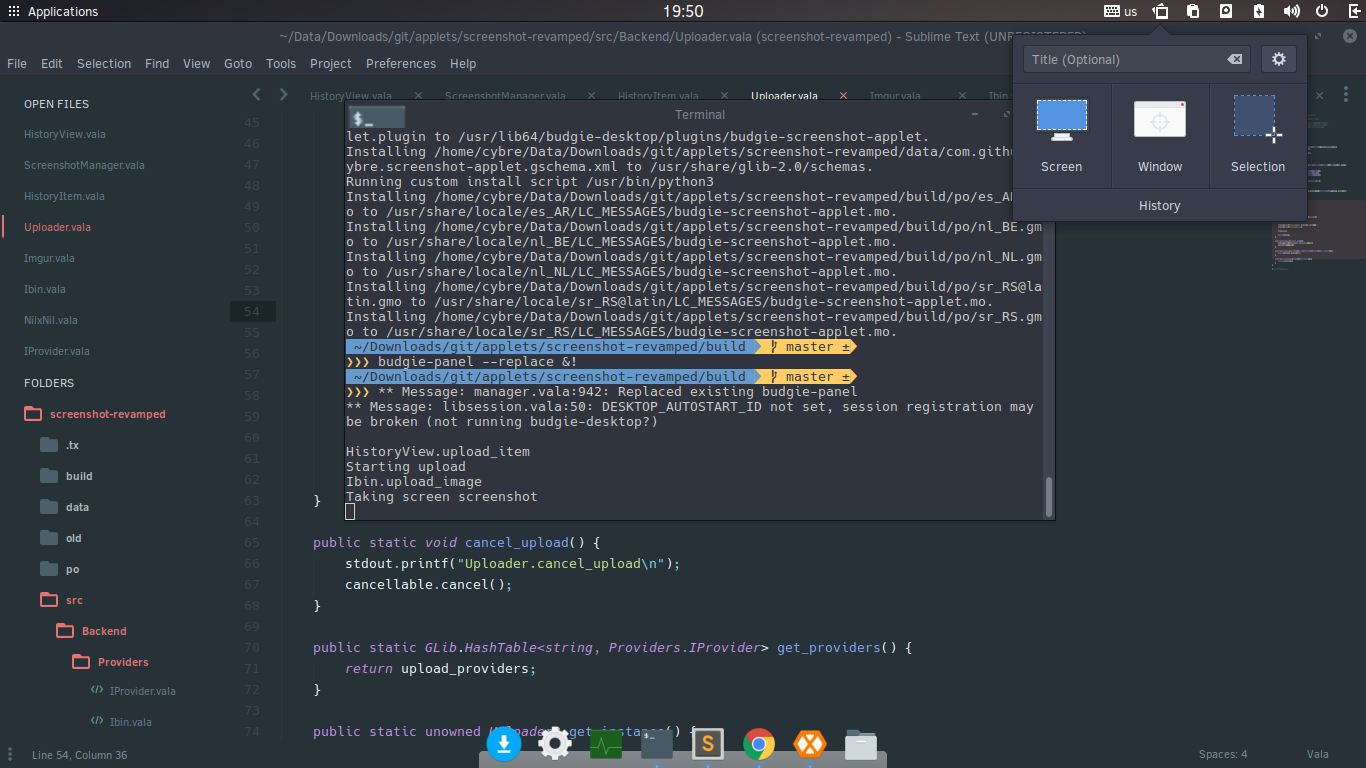
Task: Open the settings gear in dock
Action: 555,743
